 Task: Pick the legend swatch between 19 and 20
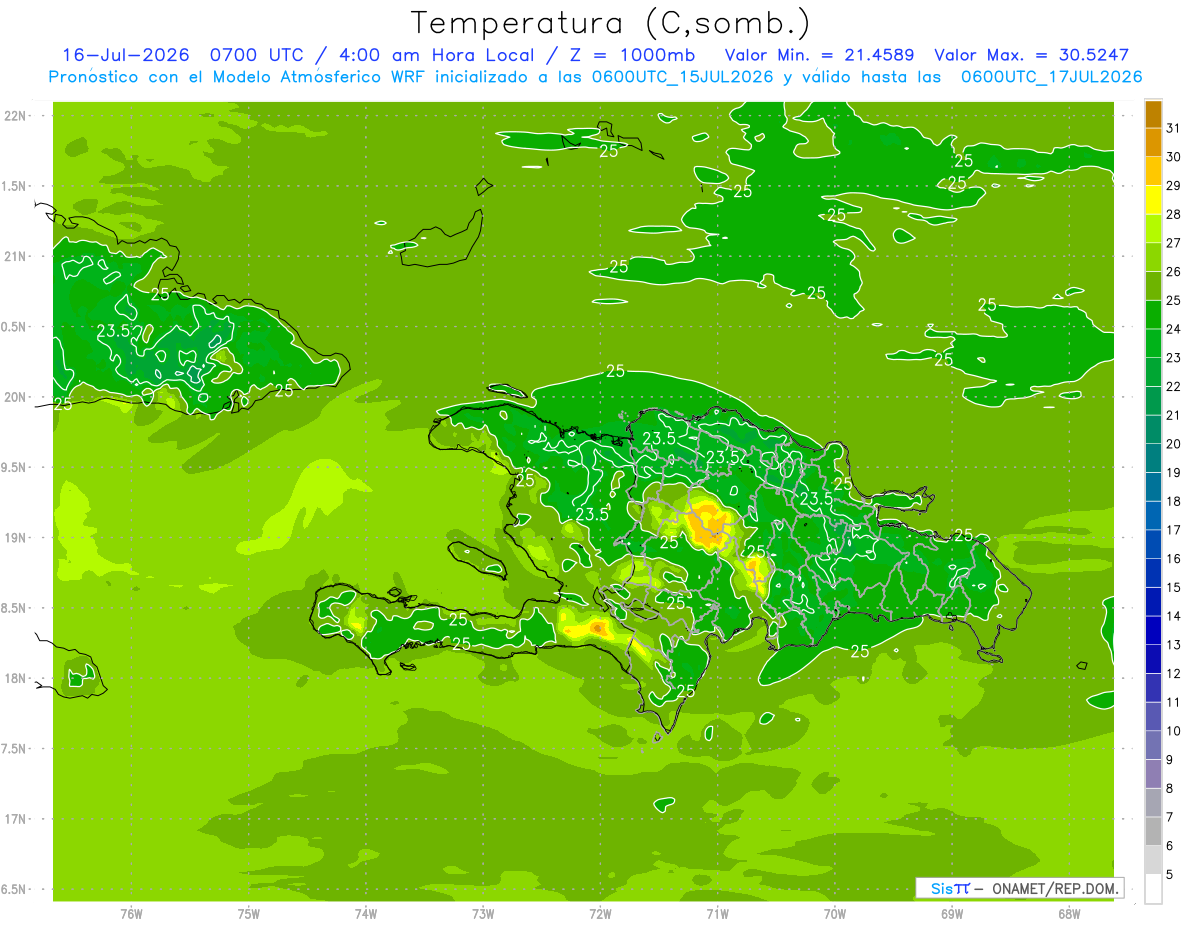[1153, 459]
